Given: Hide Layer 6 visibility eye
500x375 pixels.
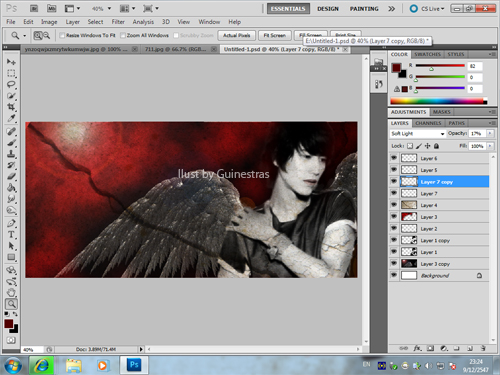Looking at the screenshot, I should pyautogui.click(x=394, y=158).
